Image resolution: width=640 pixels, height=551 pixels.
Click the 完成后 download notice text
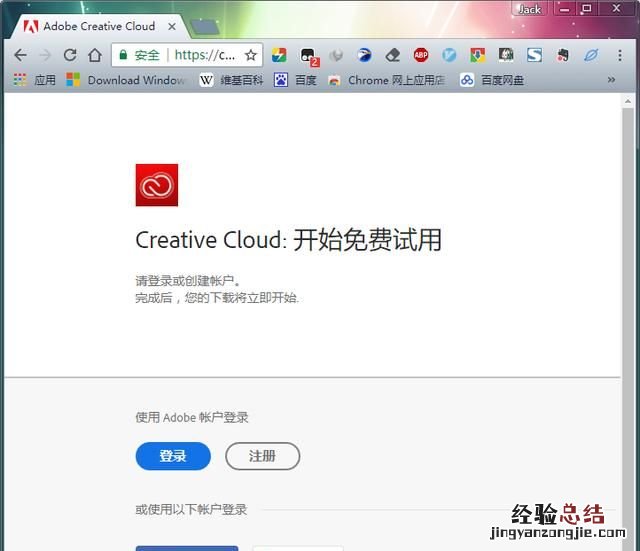pyautogui.click(x=217, y=298)
